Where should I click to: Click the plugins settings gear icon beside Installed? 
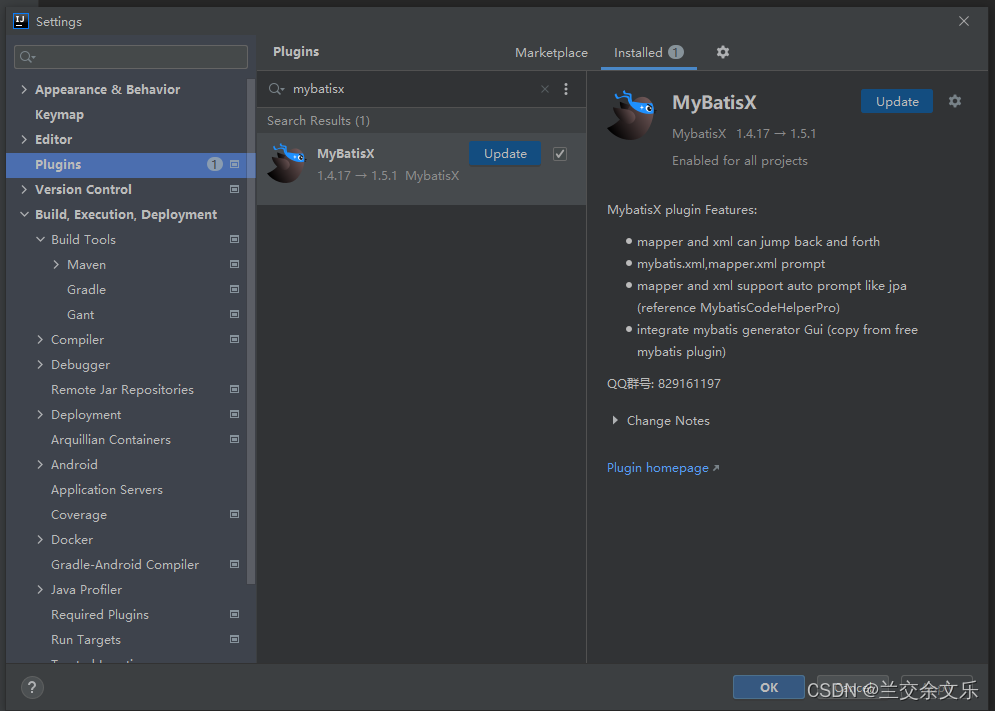coord(723,52)
